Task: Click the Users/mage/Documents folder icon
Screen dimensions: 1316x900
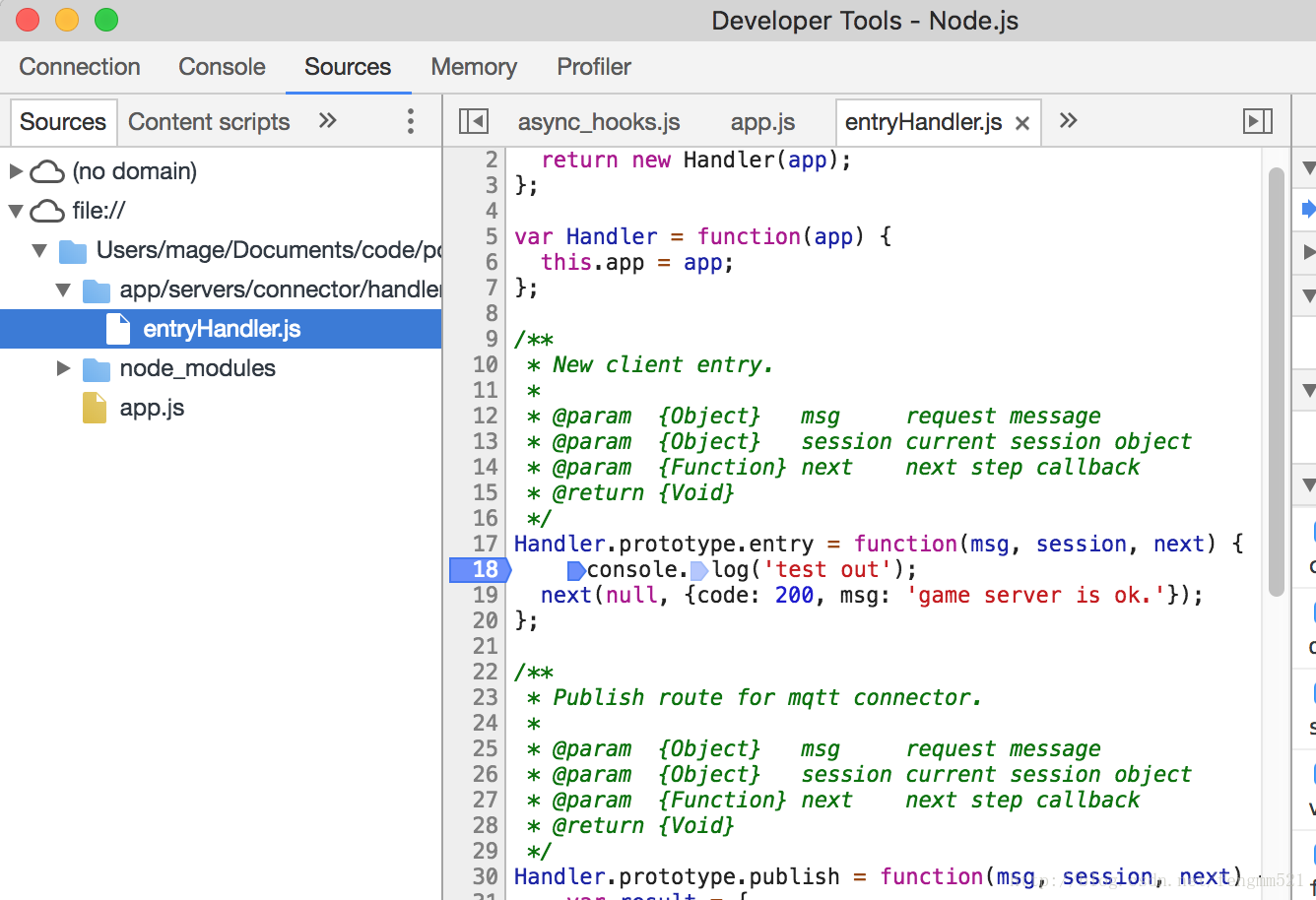Action: (x=73, y=251)
